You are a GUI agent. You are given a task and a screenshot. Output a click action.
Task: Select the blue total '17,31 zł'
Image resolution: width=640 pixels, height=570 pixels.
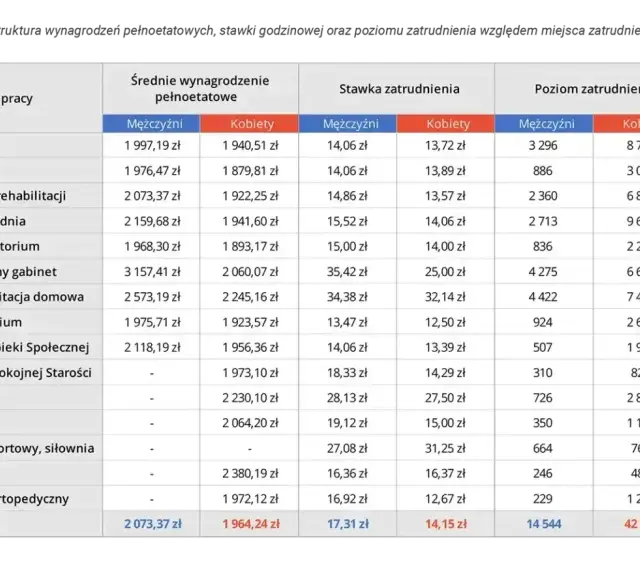pos(348,524)
